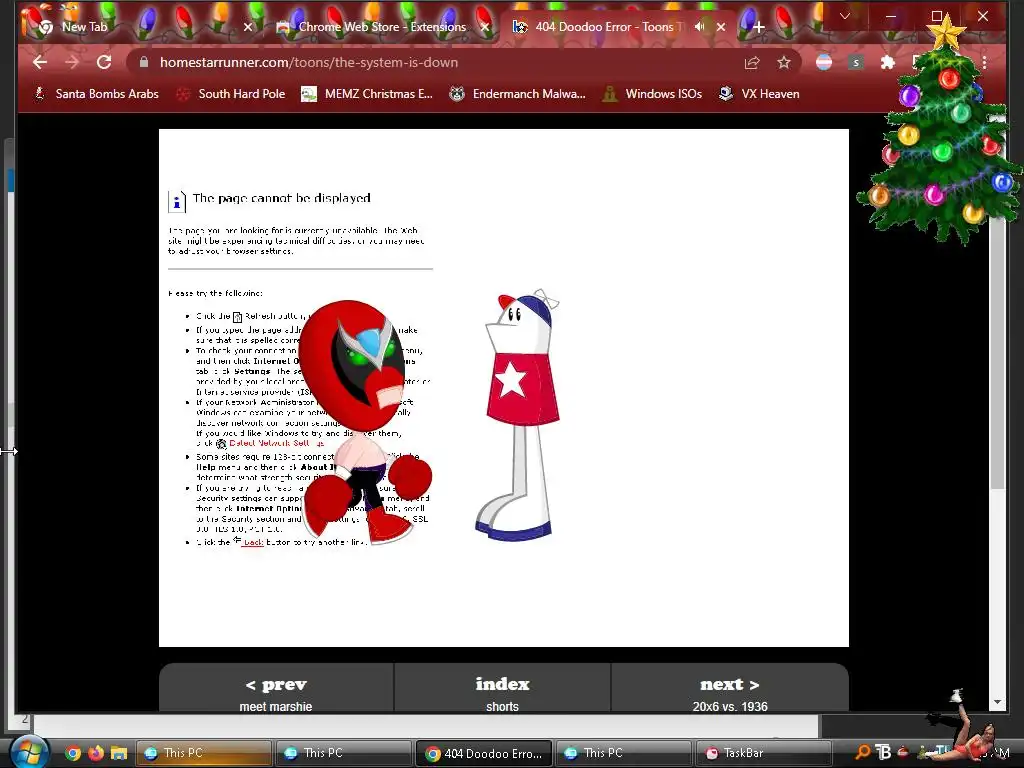Close the 404 Doodoo Error tab
Viewport: 1024px width, 768px height.
tap(721, 27)
